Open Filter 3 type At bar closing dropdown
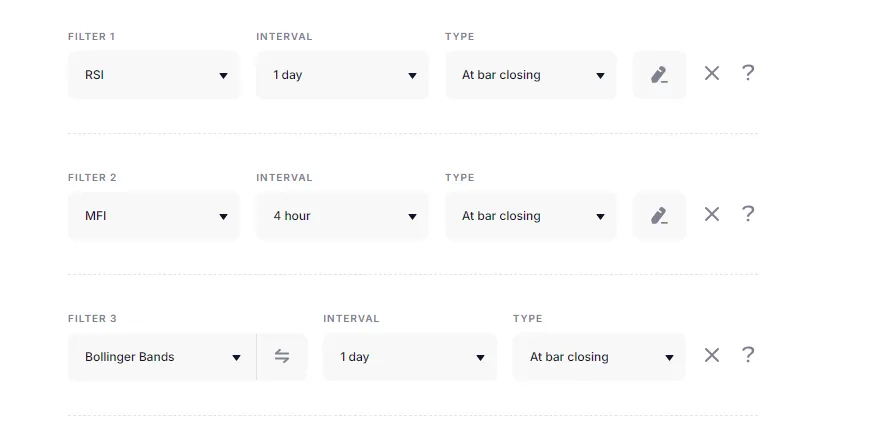This screenshot has width=869, height=424. [599, 357]
